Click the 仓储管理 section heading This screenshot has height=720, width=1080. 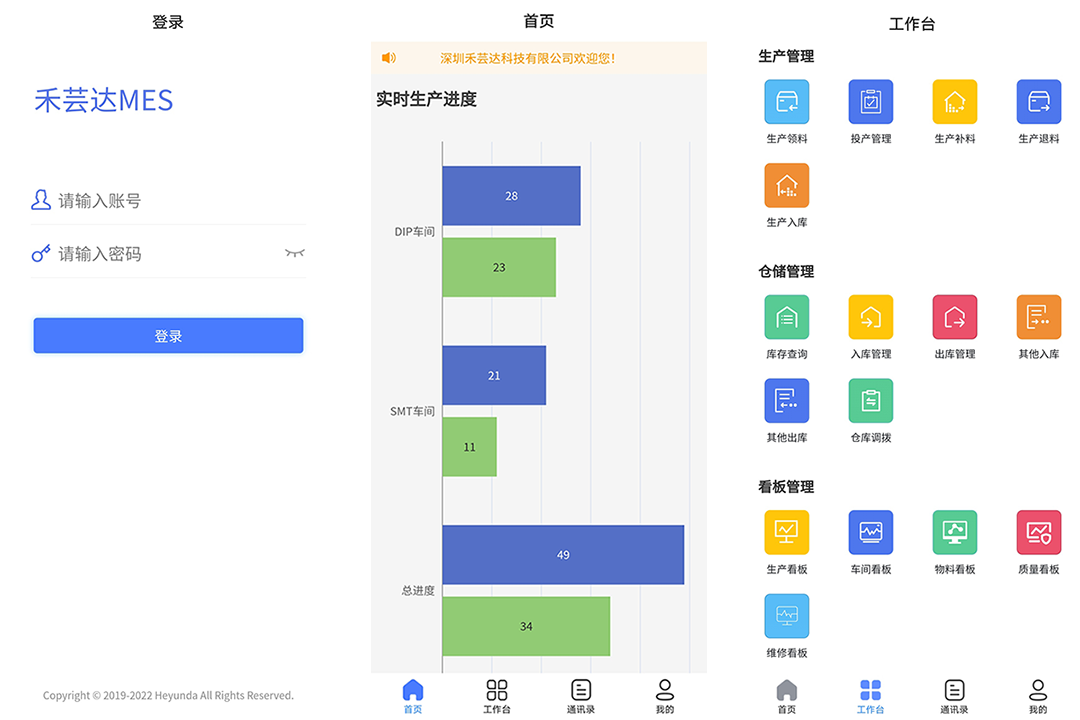click(786, 271)
